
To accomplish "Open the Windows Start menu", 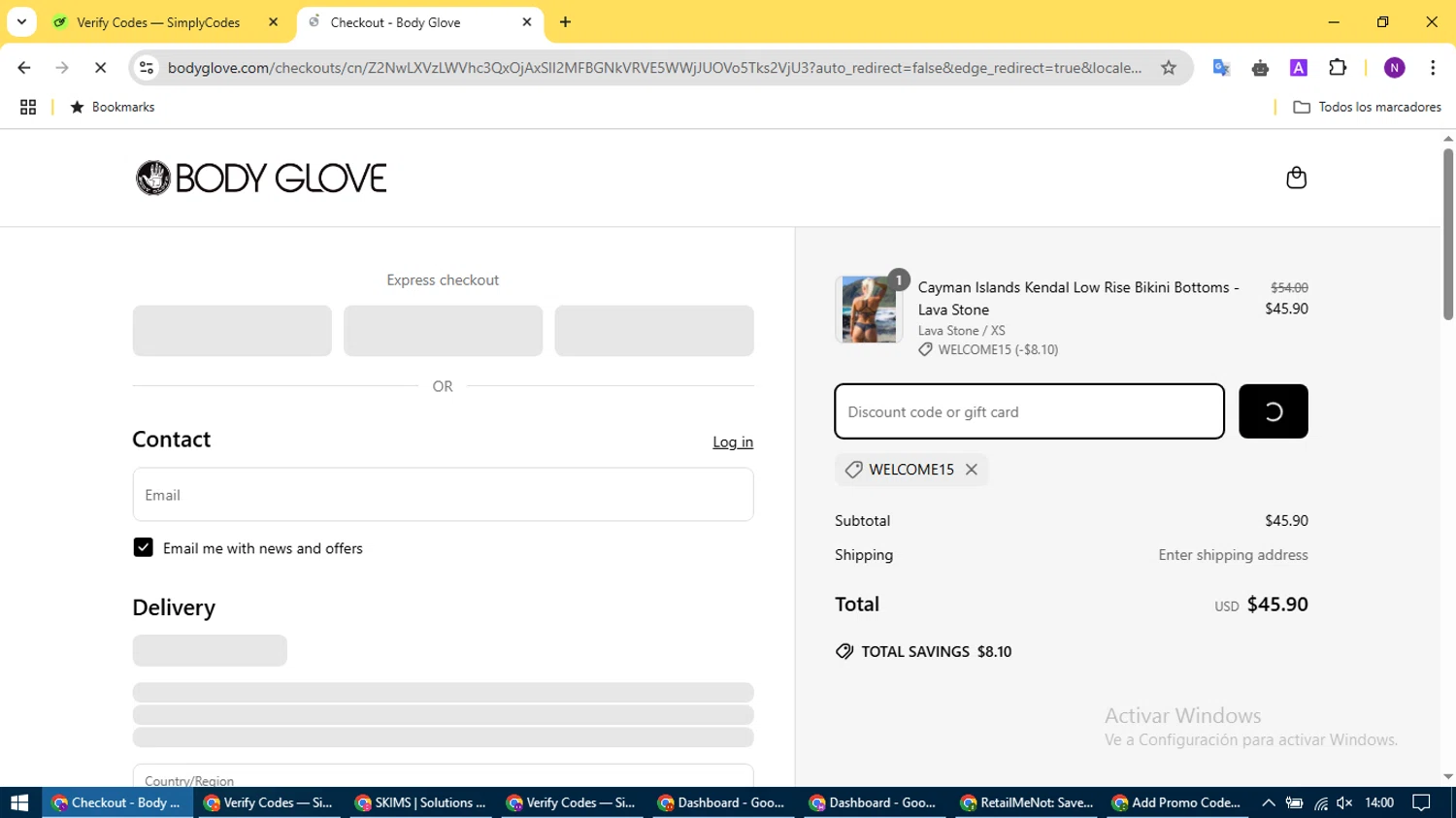I will tap(19, 802).
